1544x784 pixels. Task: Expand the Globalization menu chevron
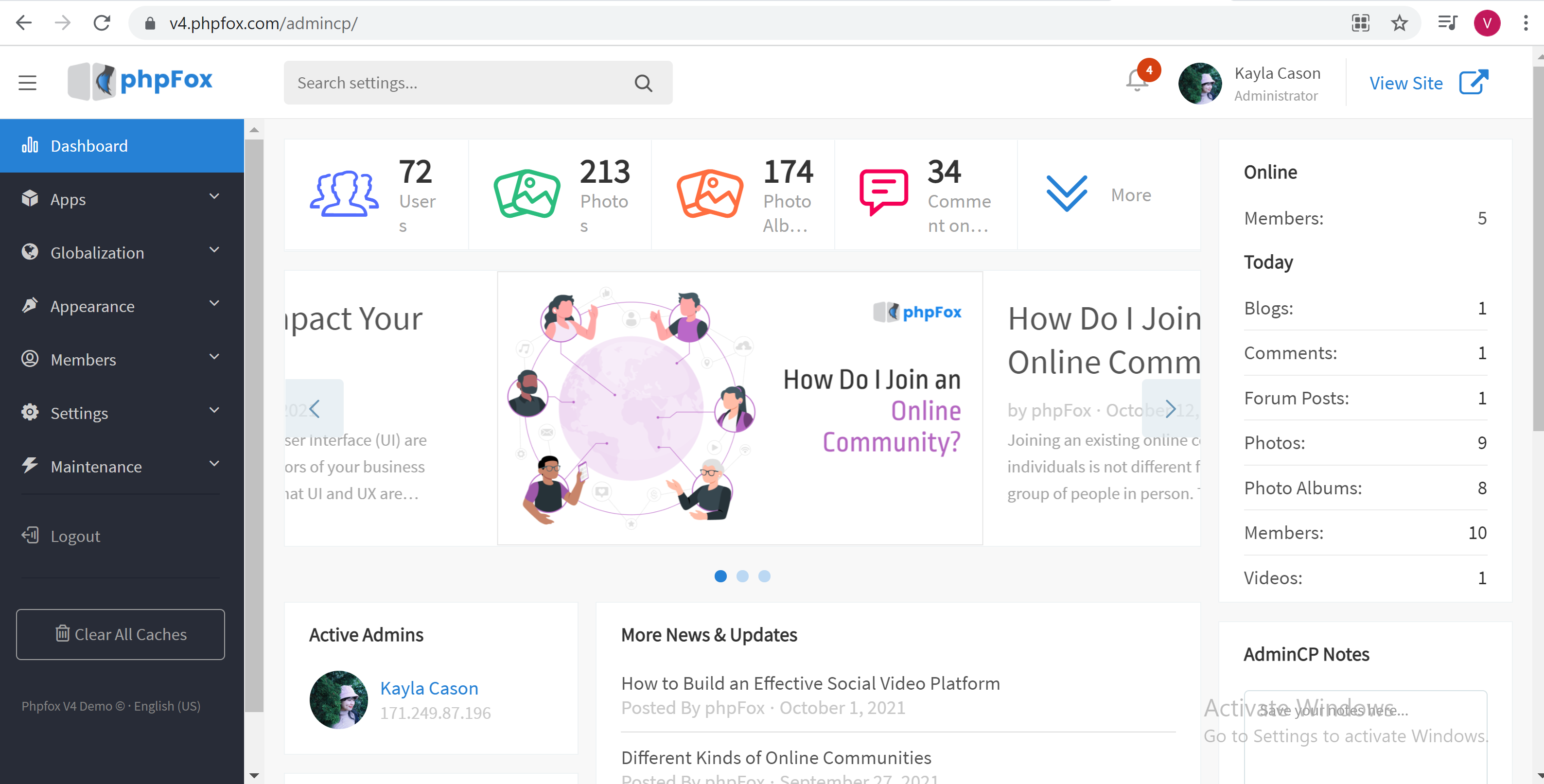coord(214,250)
